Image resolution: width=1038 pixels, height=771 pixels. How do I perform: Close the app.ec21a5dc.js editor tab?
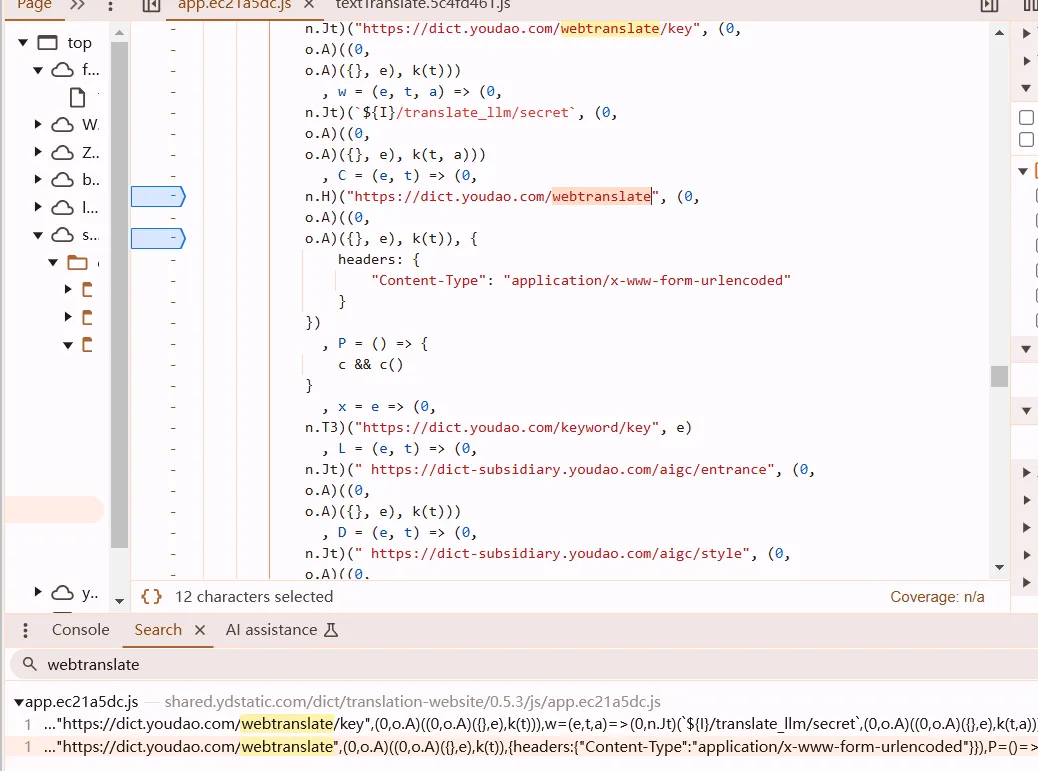tap(308, 5)
